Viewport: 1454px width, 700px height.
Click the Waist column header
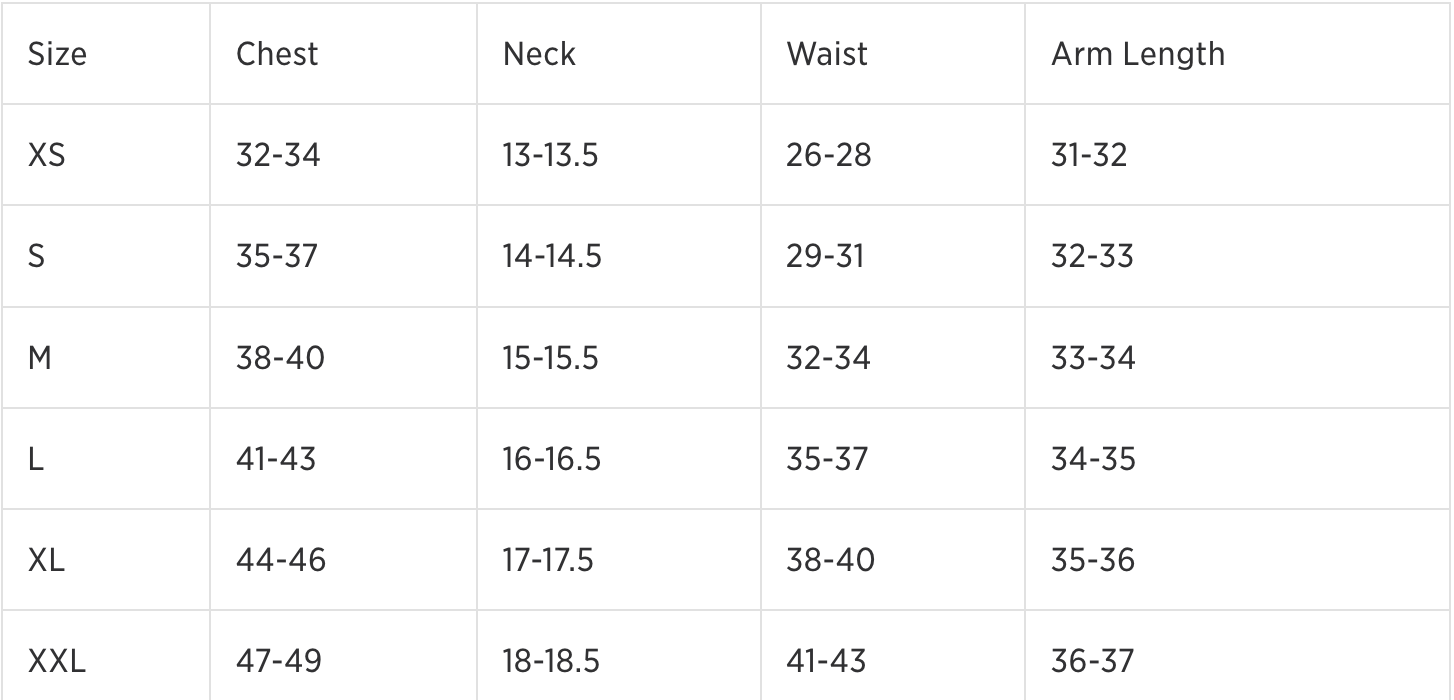pos(827,54)
